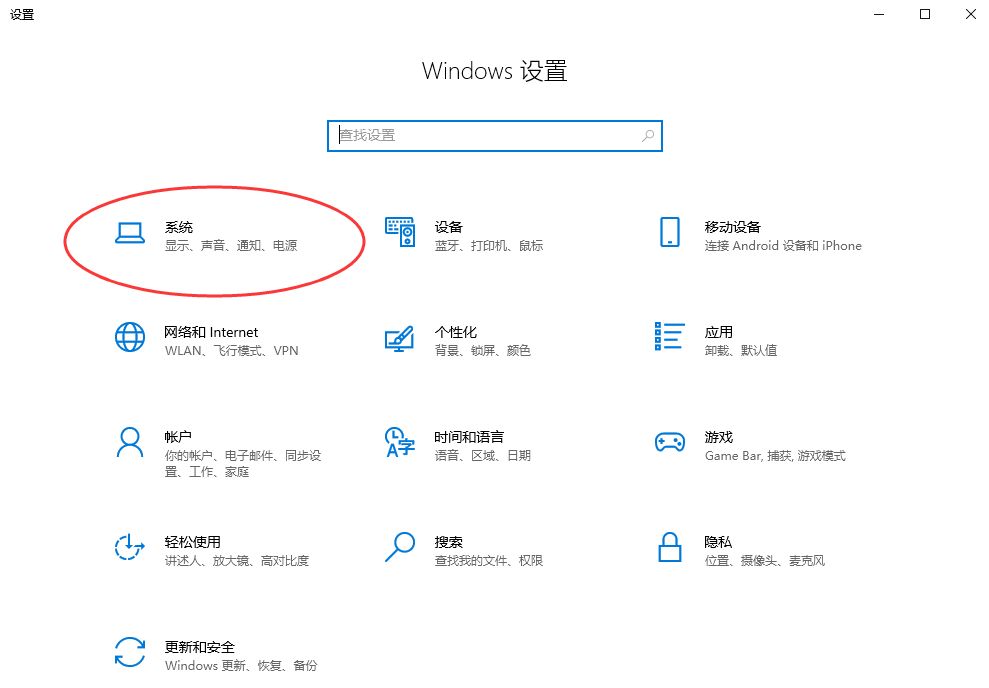Image resolution: width=989 pixels, height=688 pixels.
Task: Select the 时间和语言 category title
Action: [x=469, y=437]
